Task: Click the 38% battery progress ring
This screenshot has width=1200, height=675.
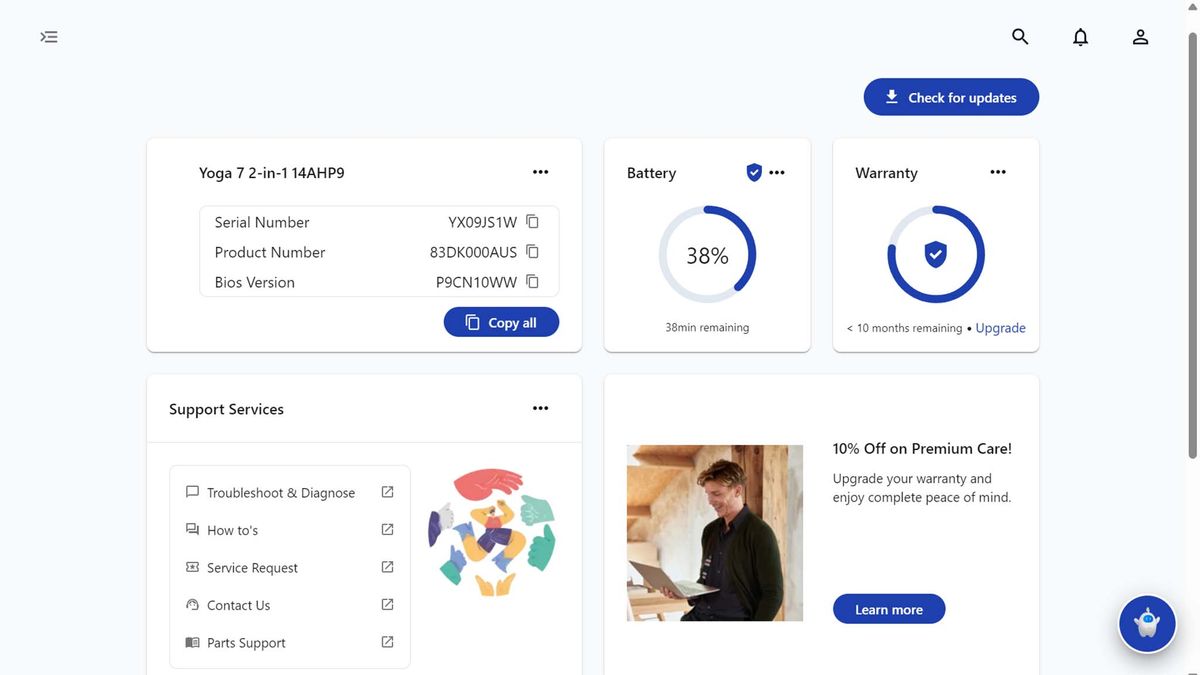Action: point(707,255)
